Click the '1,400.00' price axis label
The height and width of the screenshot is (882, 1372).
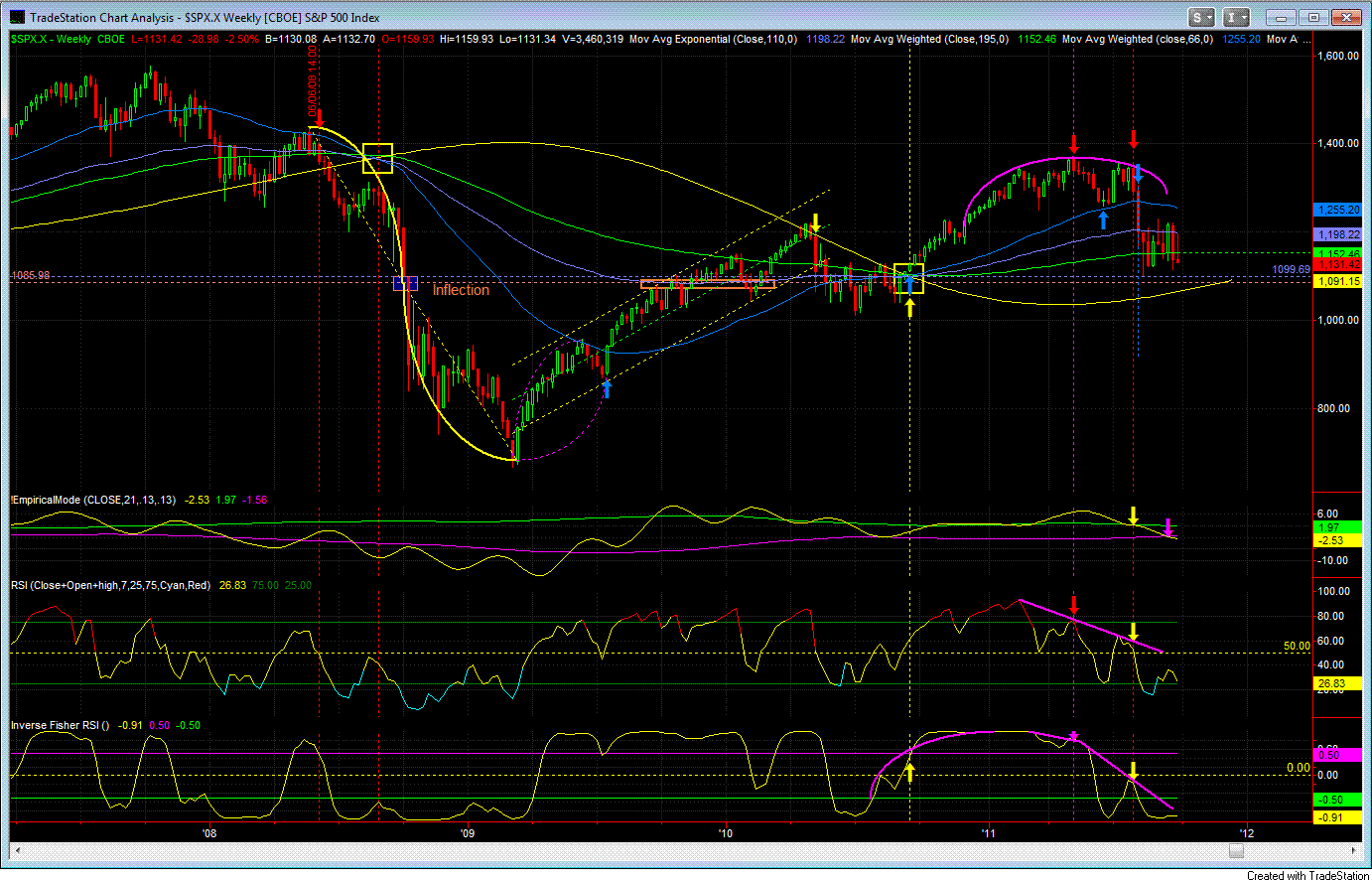(x=1337, y=143)
